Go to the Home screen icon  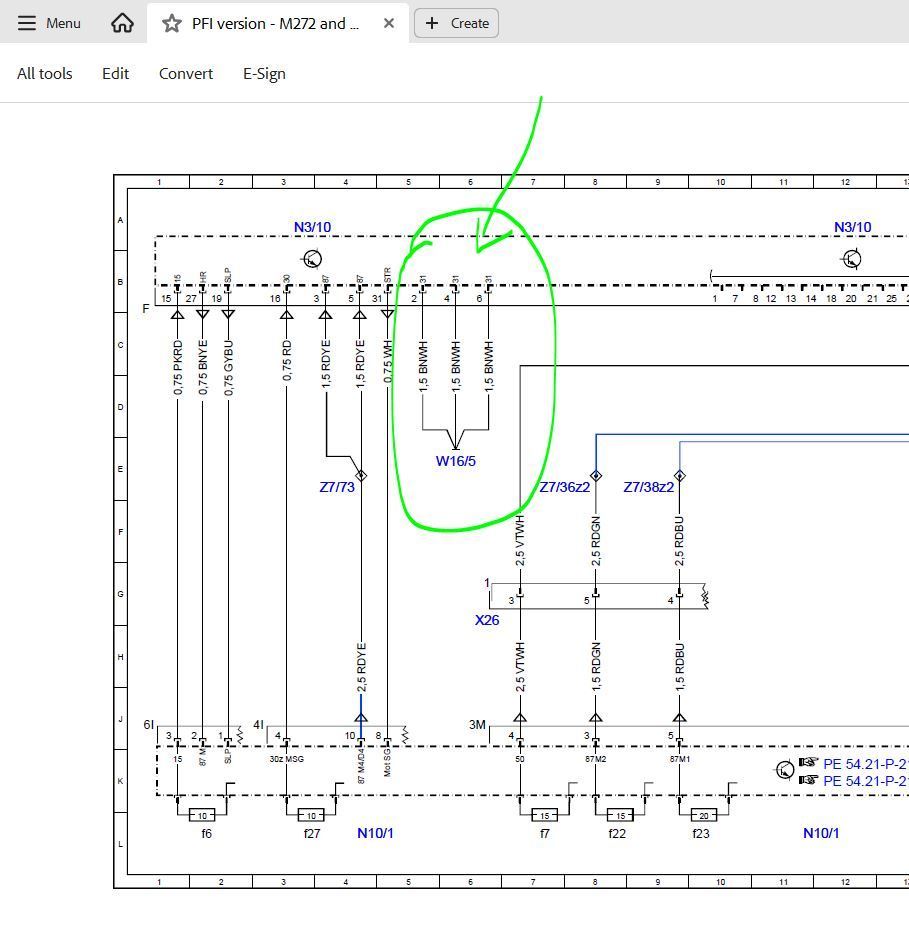click(122, 23)
